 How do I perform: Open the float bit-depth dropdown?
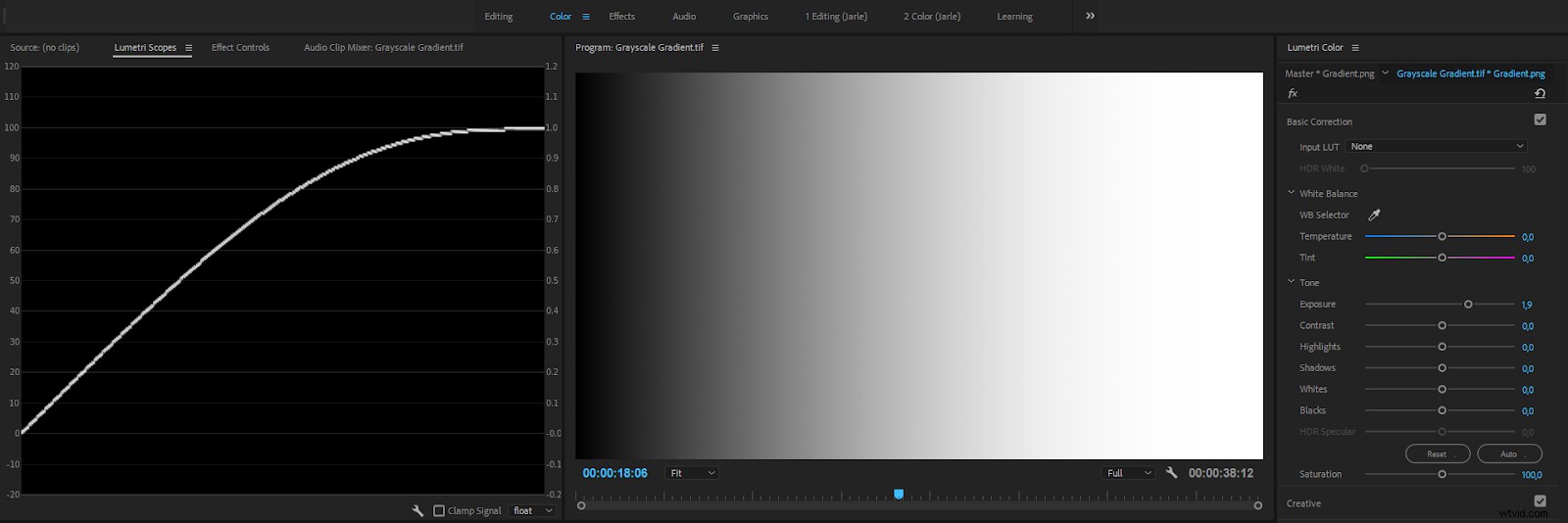(x=533, y=511)
